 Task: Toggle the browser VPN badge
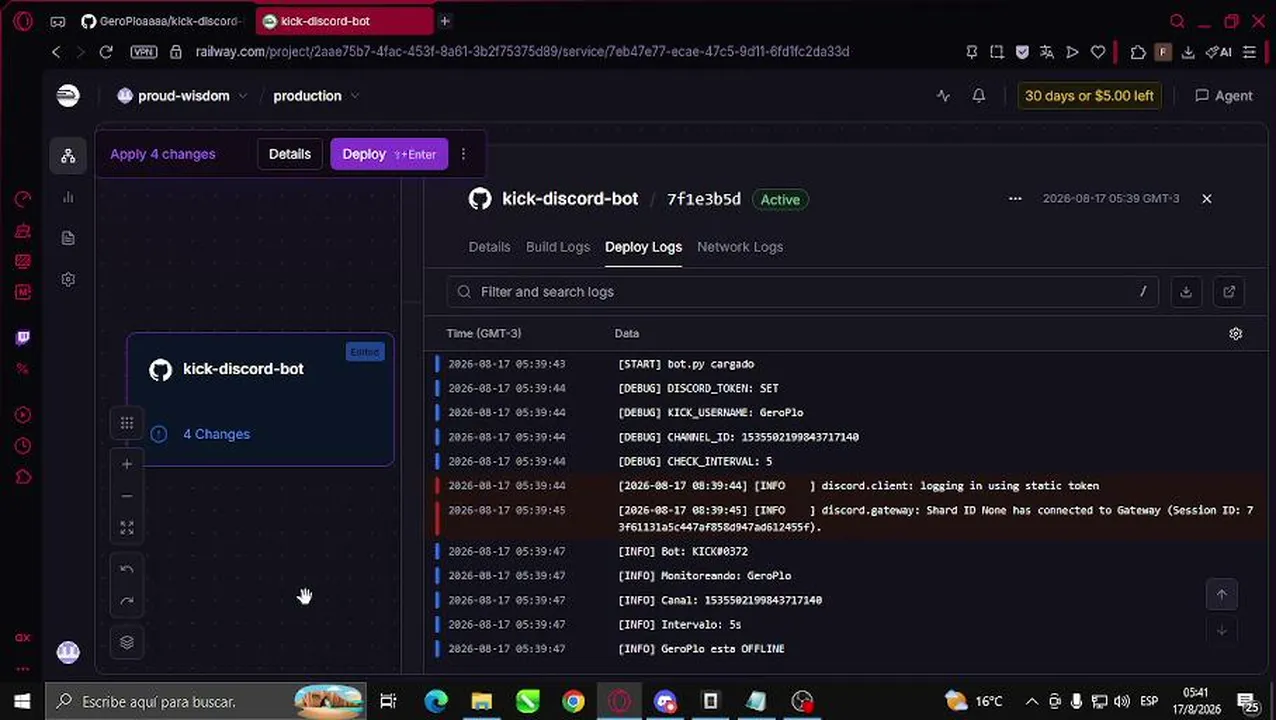144,51
